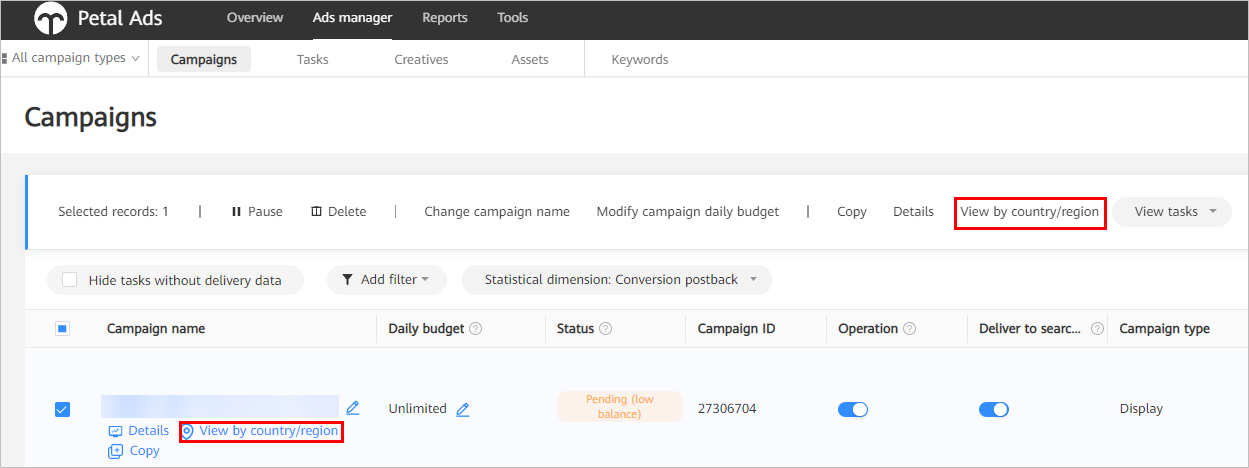Image resolution: width=1249 pixels, height=468 pixels.
Task: Click Change campaign name
Action: click(x=497, y=212)
